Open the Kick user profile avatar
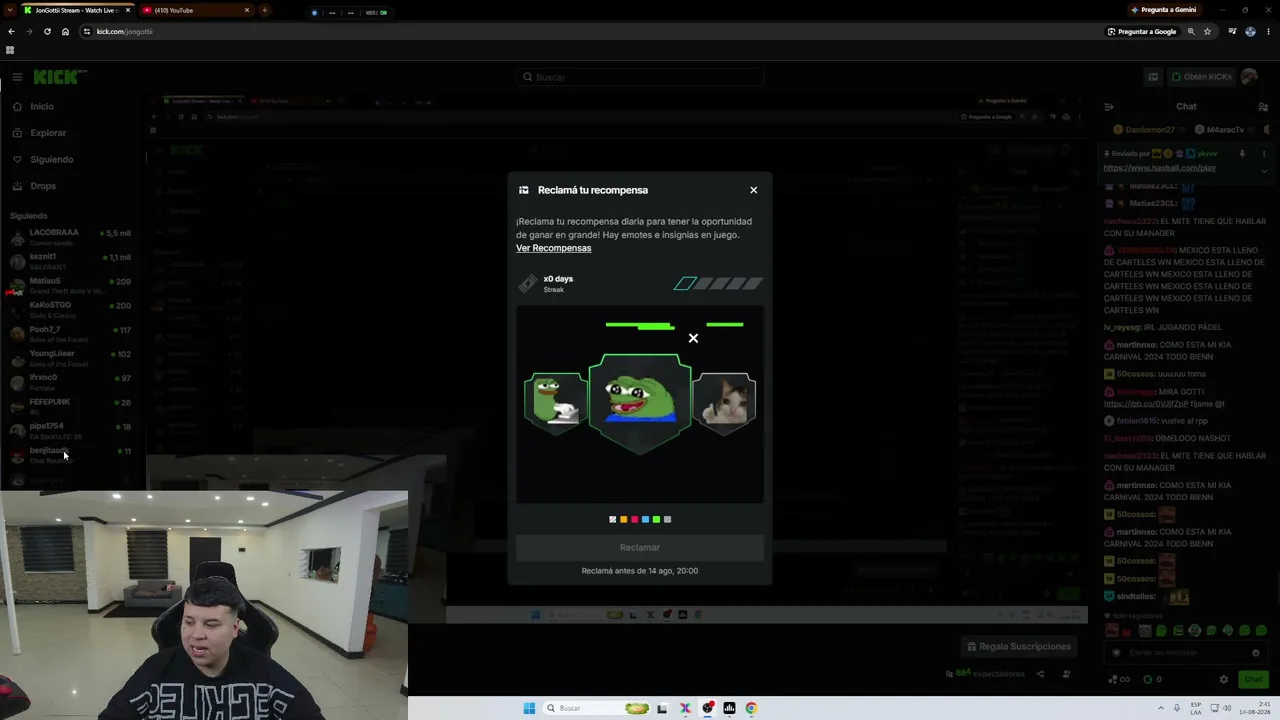 click(1249, 77)
